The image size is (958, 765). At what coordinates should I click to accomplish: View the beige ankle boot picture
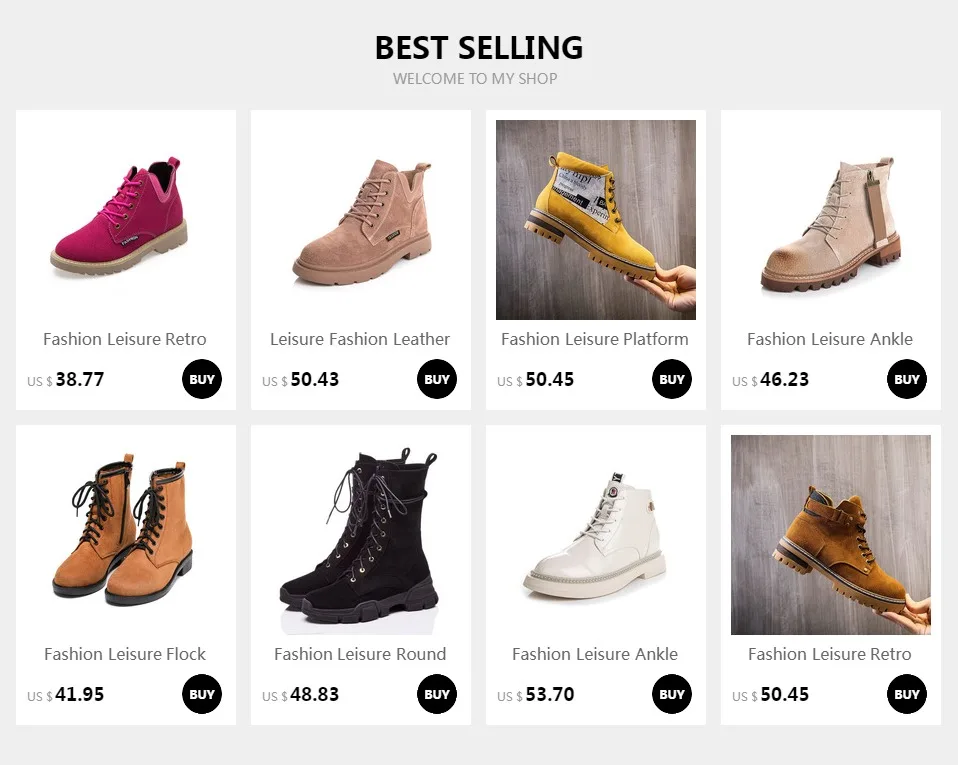coord(831,220)
